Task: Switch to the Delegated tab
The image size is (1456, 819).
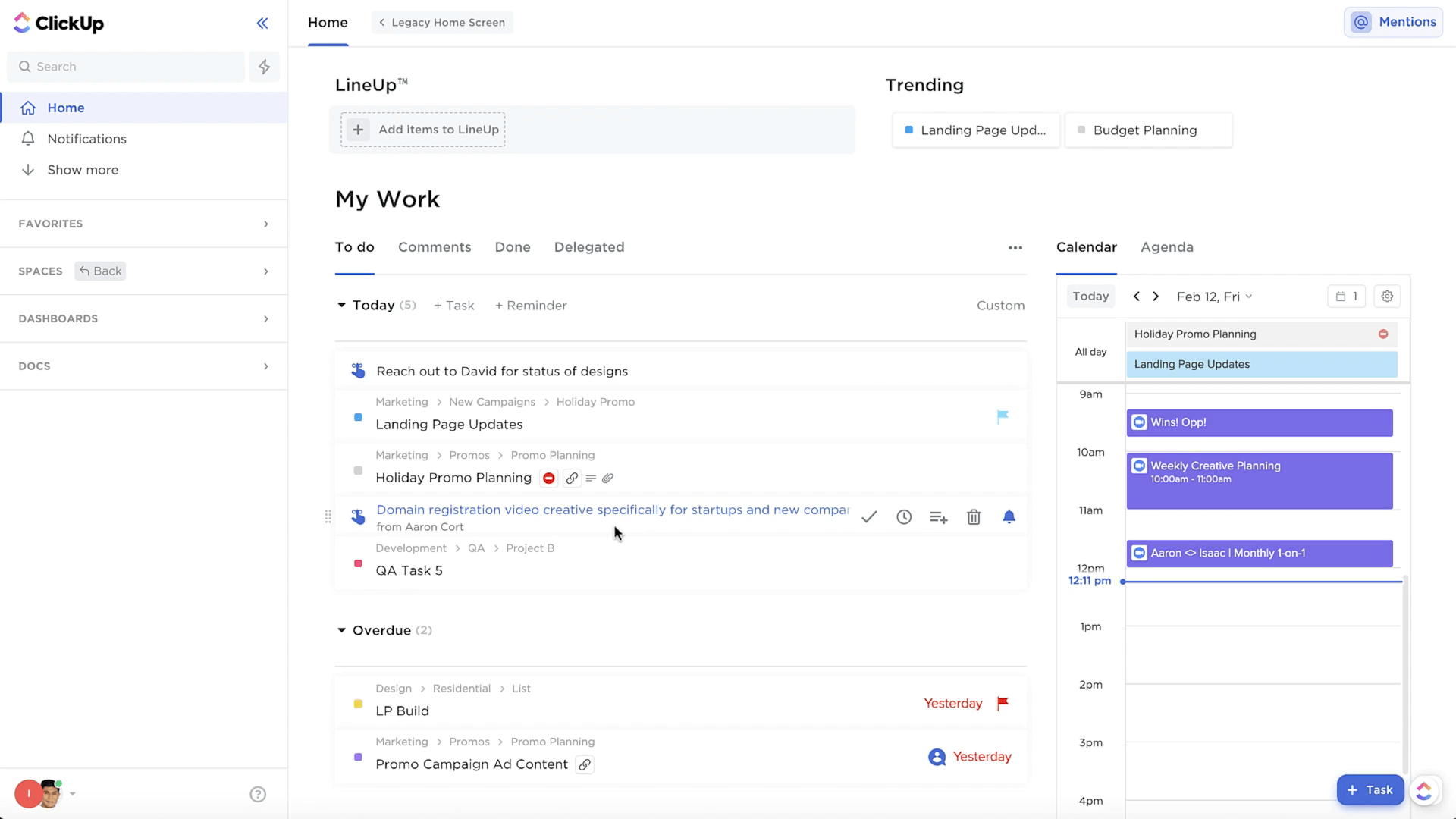Action: tap(589, 247)
